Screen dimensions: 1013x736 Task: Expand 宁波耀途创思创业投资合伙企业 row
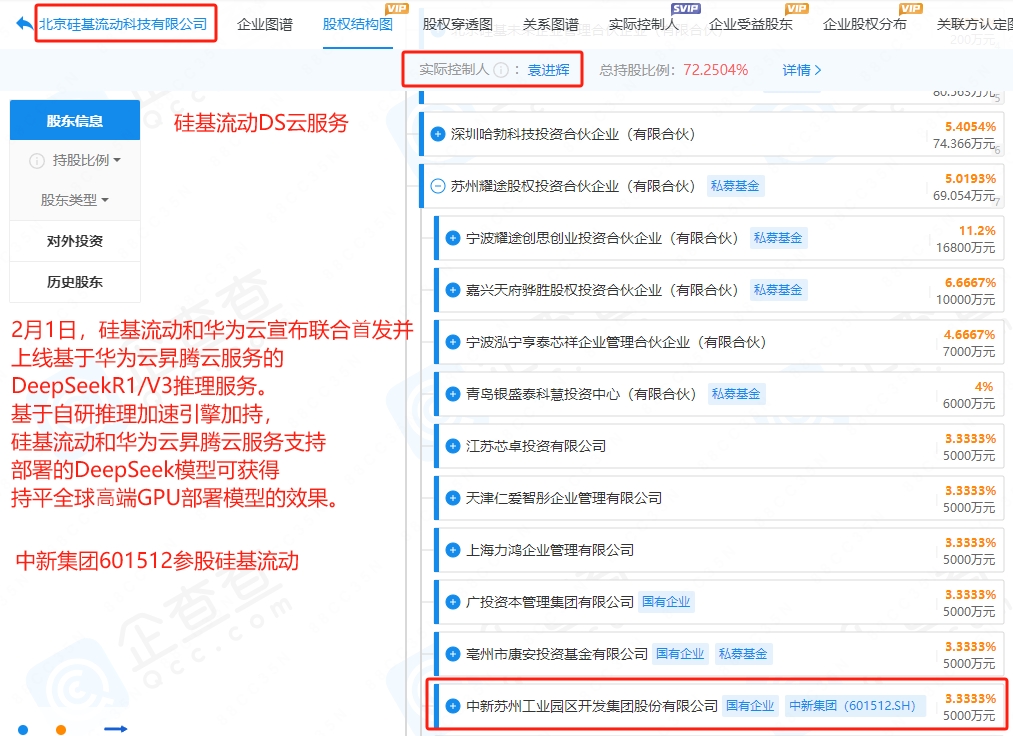tap(453, 238)
